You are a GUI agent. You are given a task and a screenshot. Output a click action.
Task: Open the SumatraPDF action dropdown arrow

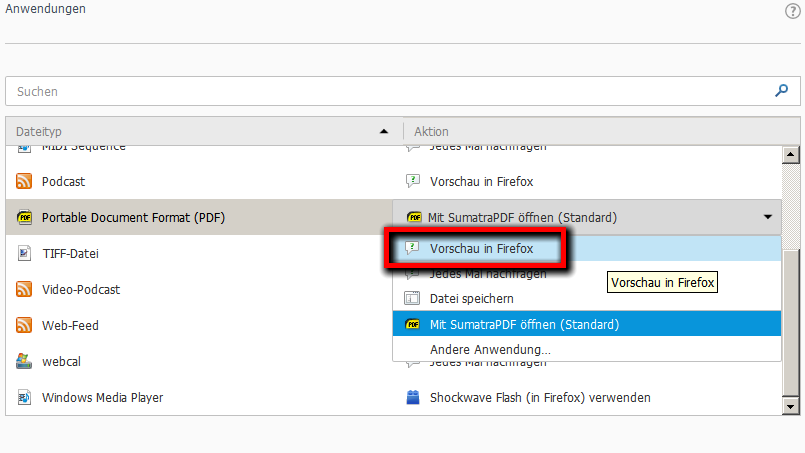click(x=768, y=217)
